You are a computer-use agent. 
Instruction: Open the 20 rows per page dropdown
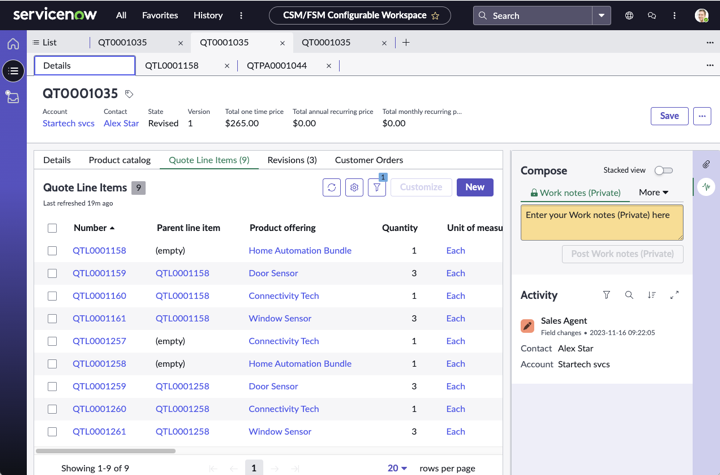(x=397, y=468)
